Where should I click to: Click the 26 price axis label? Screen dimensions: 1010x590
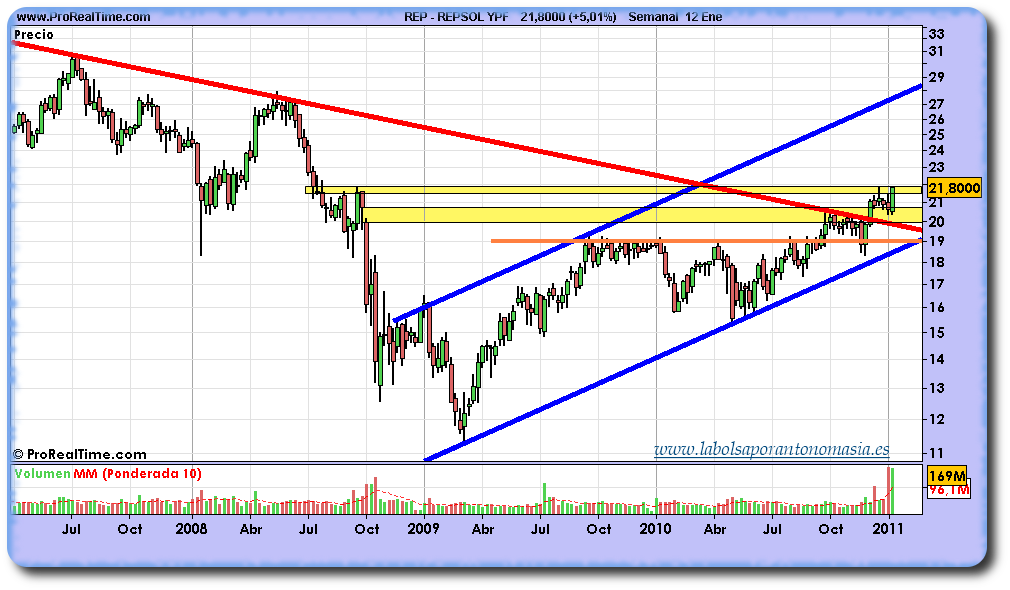pos(937,120)
